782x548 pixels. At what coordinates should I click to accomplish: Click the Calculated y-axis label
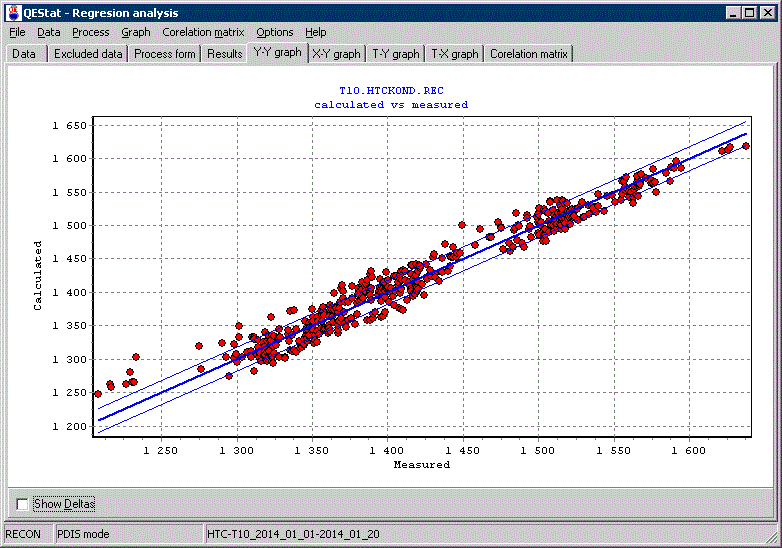[38, 276]
